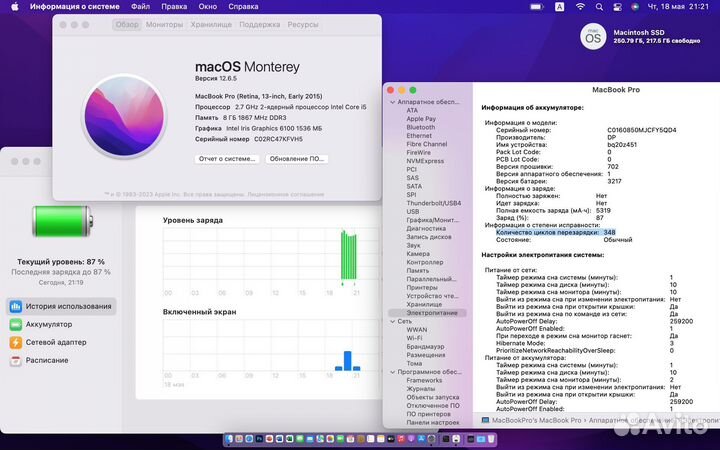Screen dimensions: 720x450
Task: Switch to the Ресурсы tab
Action: point(303,24)
